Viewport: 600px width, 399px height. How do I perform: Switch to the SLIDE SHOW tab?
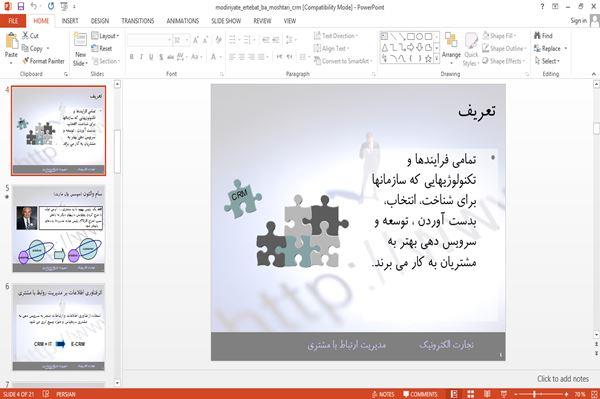pos(226,21)
